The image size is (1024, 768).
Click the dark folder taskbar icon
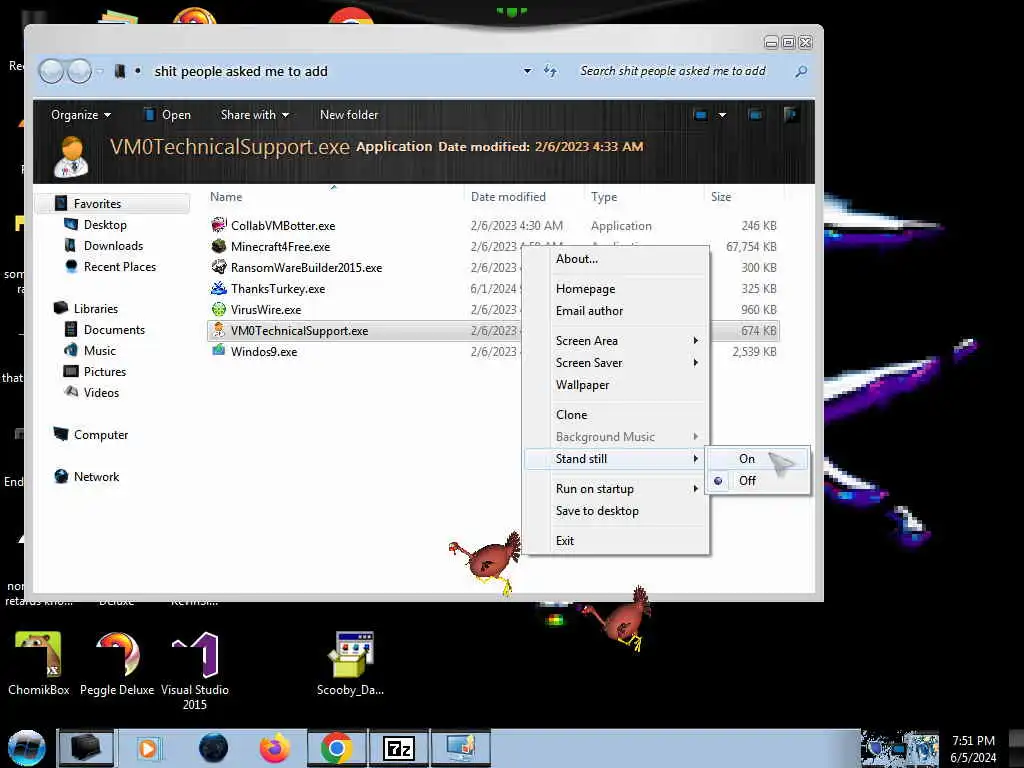(x=86, y=748)
